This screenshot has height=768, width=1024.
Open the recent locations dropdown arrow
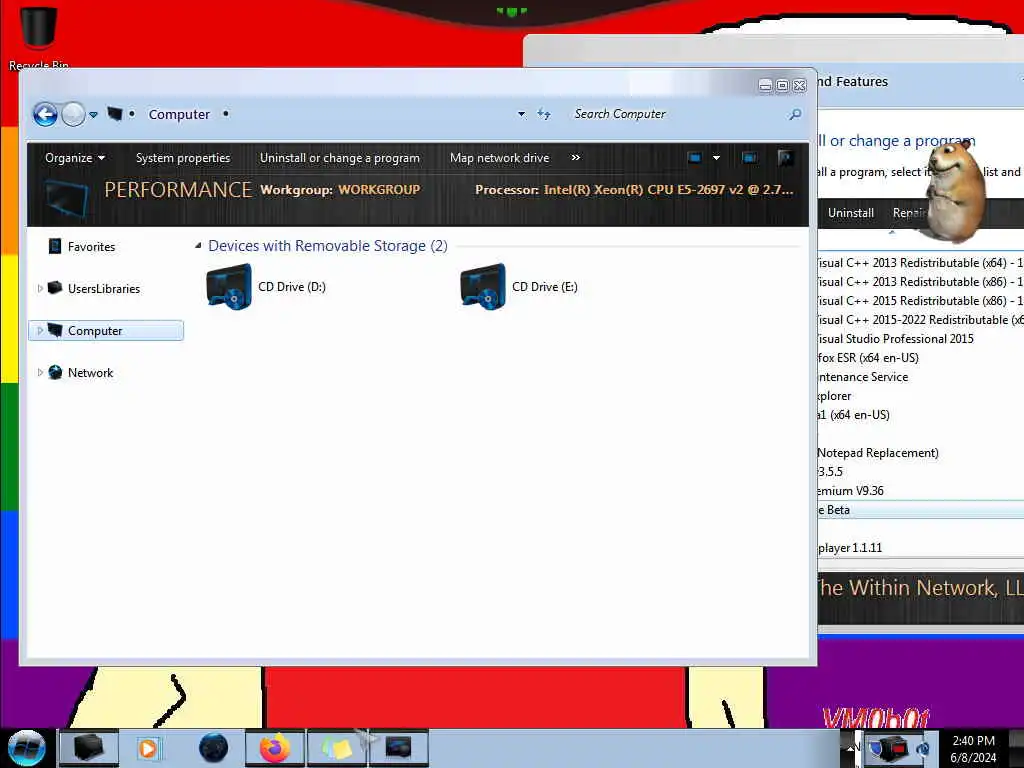pos(93,115)
